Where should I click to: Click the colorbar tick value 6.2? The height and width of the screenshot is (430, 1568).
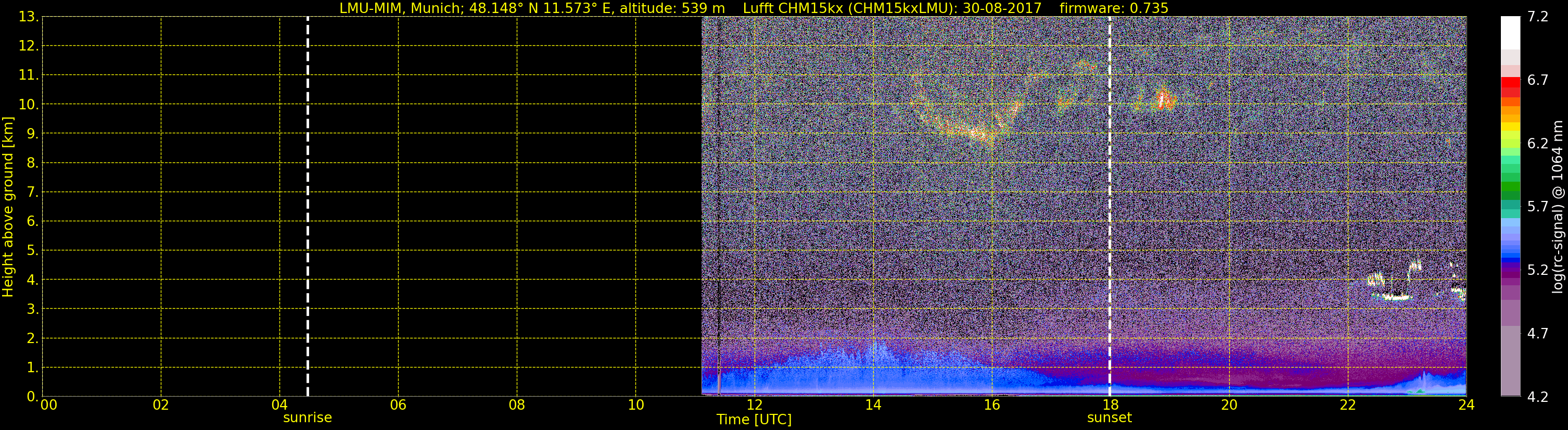point(1538,143)
